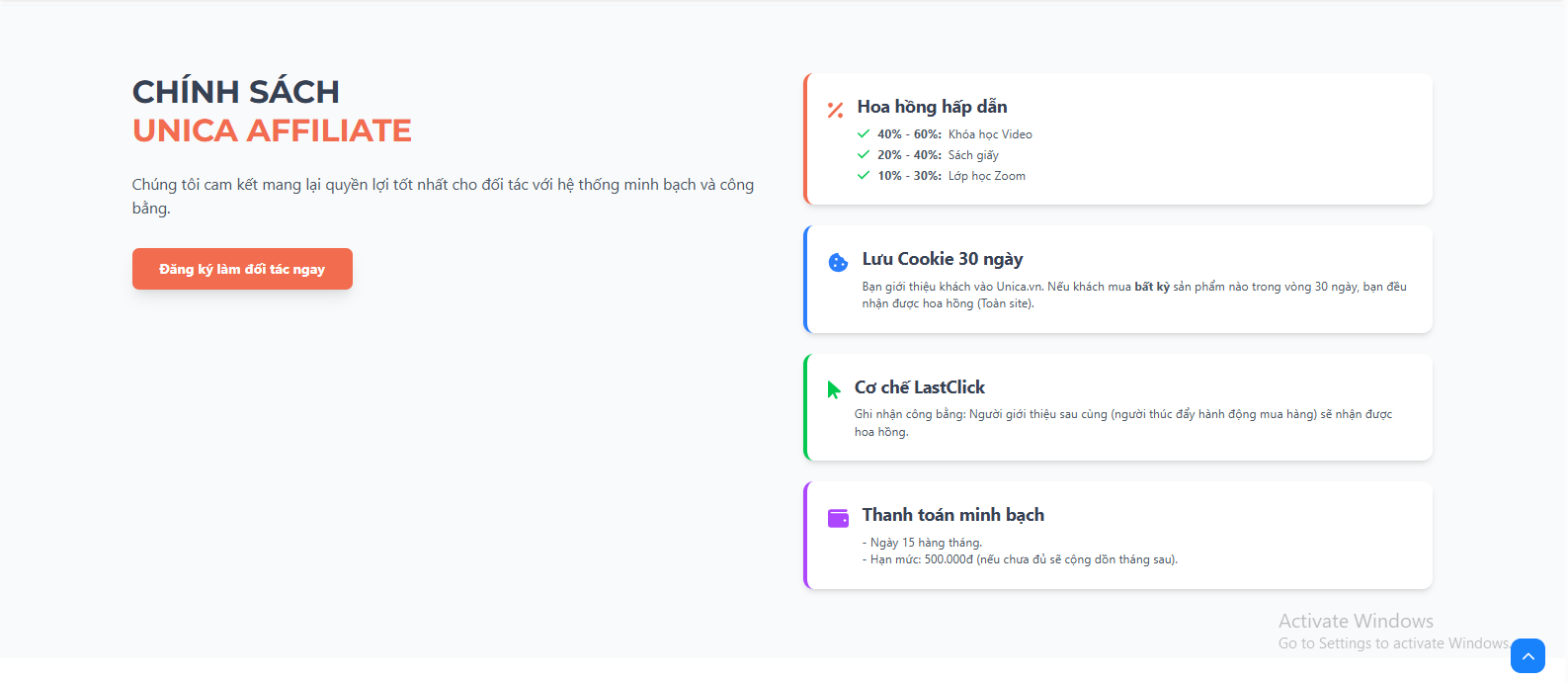Click the green cursor LastClick icon
The height and width of the screenshot is (682, 1568).
834,389
